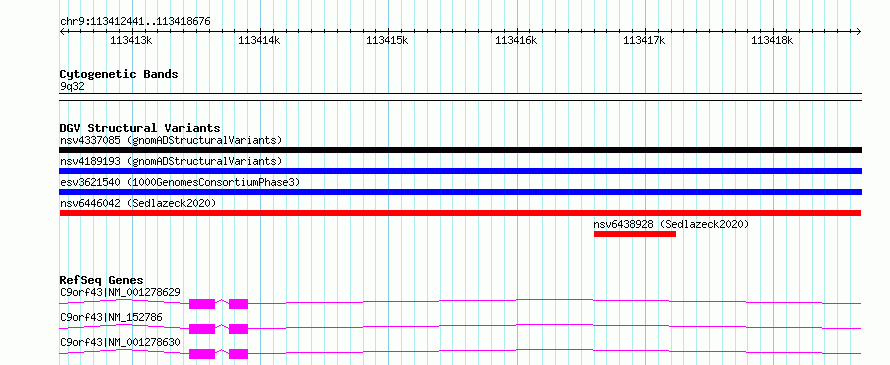This screenshot has width=890, height=365.
Task: Click the 113416k ruler tick label
Action: pyautogui.click(x=517, y=40)
